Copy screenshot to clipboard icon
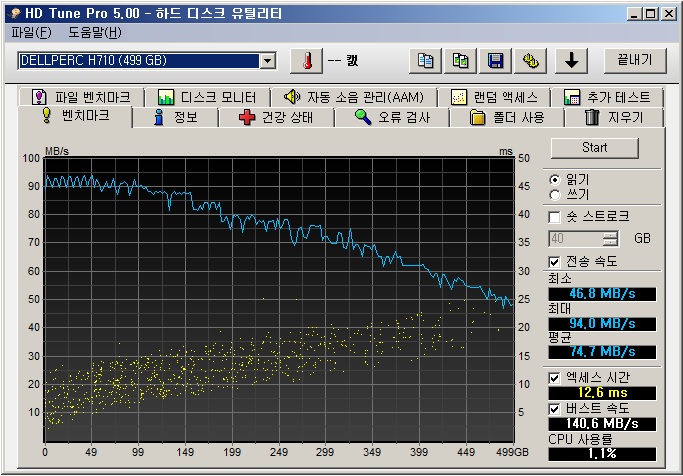Screen dimensions: 683x476 460,61
